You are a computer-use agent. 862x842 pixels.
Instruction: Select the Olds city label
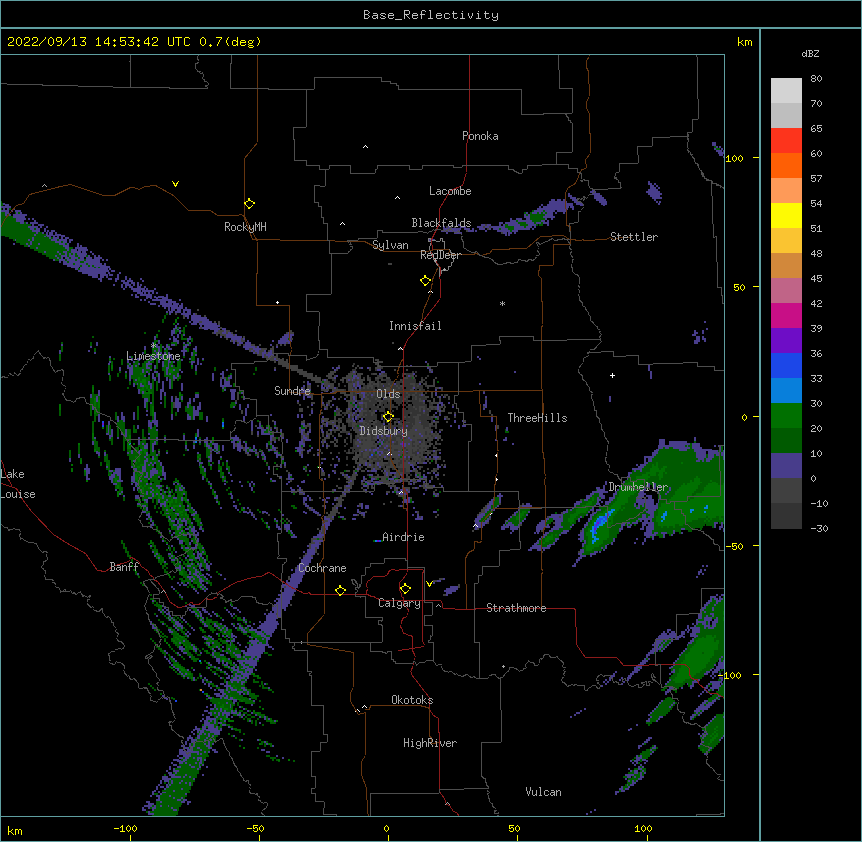point(388,394)
